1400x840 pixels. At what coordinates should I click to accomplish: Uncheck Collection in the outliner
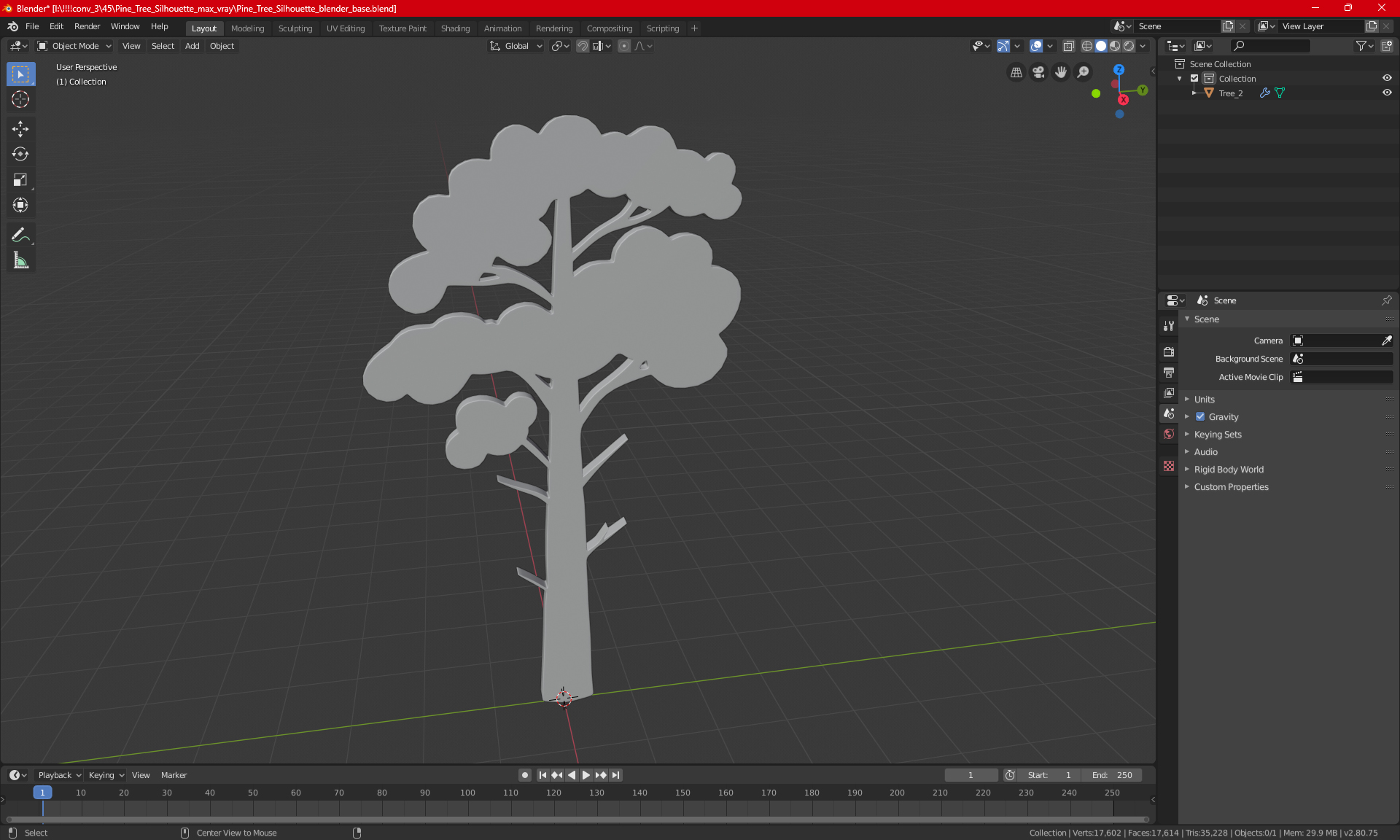[x=1194, y=78]
